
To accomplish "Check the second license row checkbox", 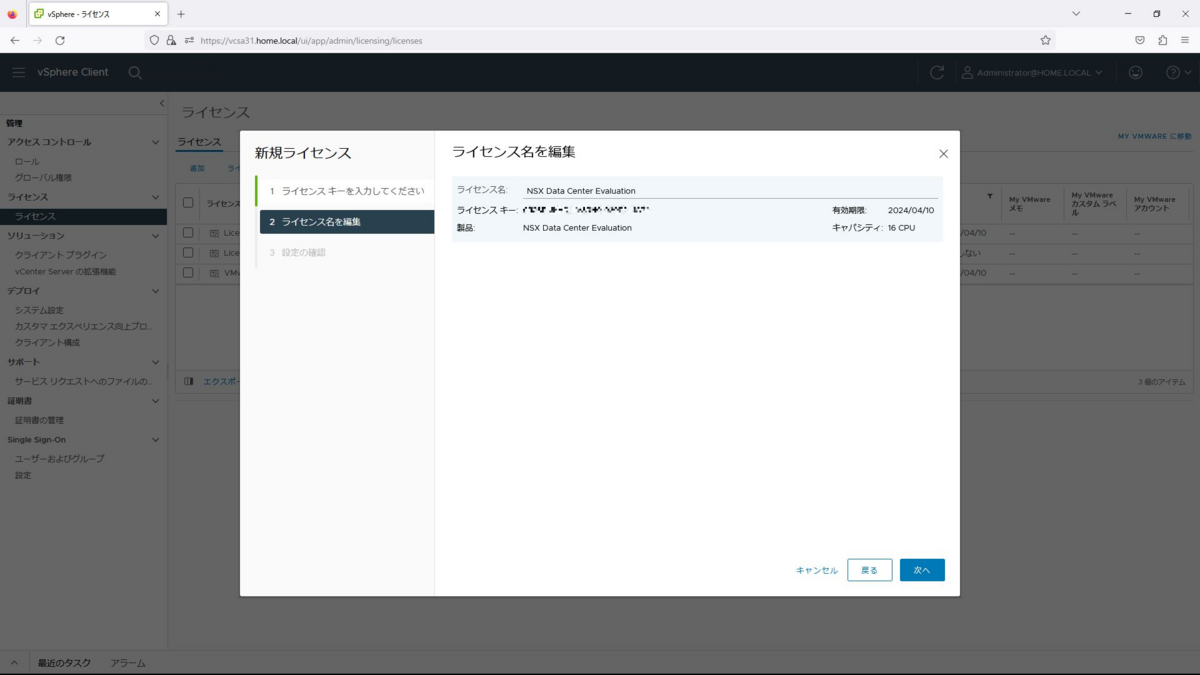I will click(x=188, y=253).
